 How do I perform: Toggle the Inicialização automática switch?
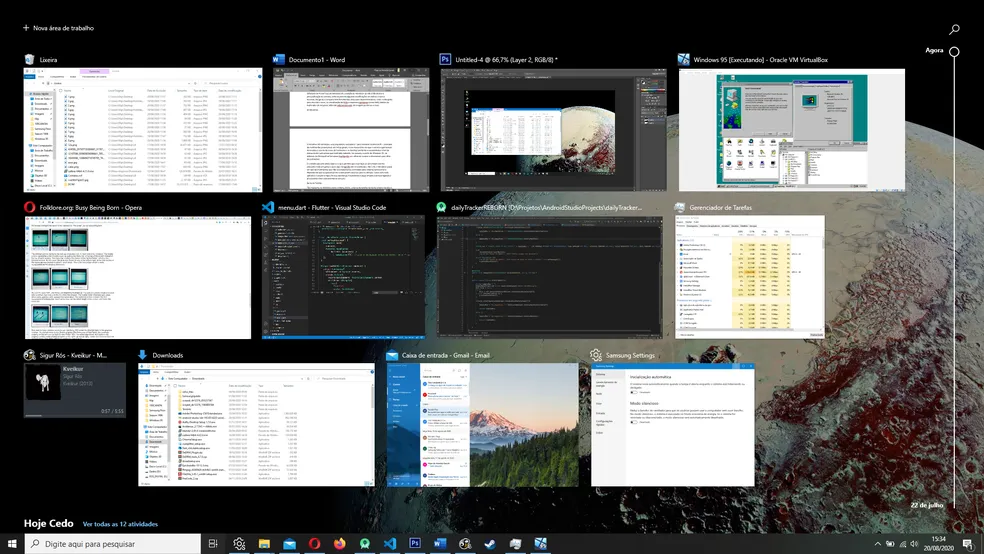[x=636, y=392]
